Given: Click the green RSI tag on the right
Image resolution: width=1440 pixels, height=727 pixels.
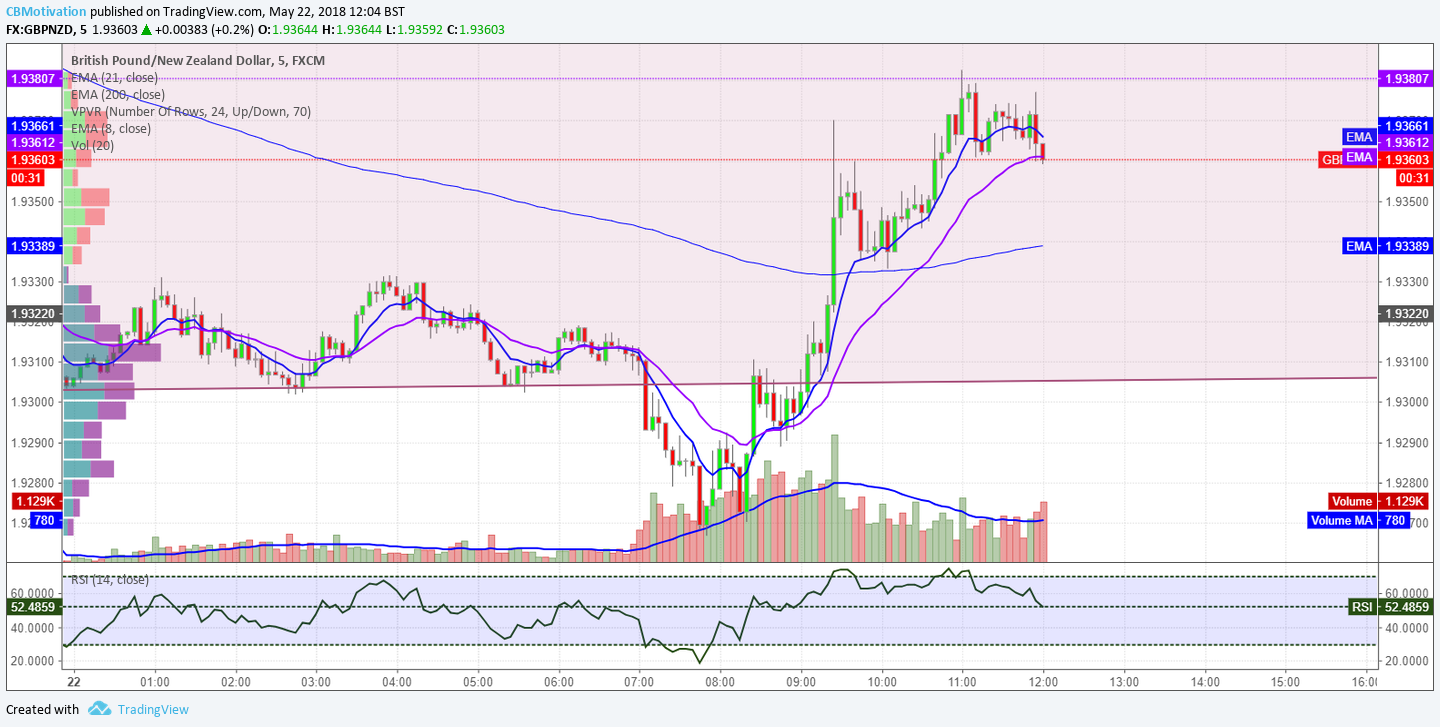Looking at the screenshot, I should tap(1361, 607).
